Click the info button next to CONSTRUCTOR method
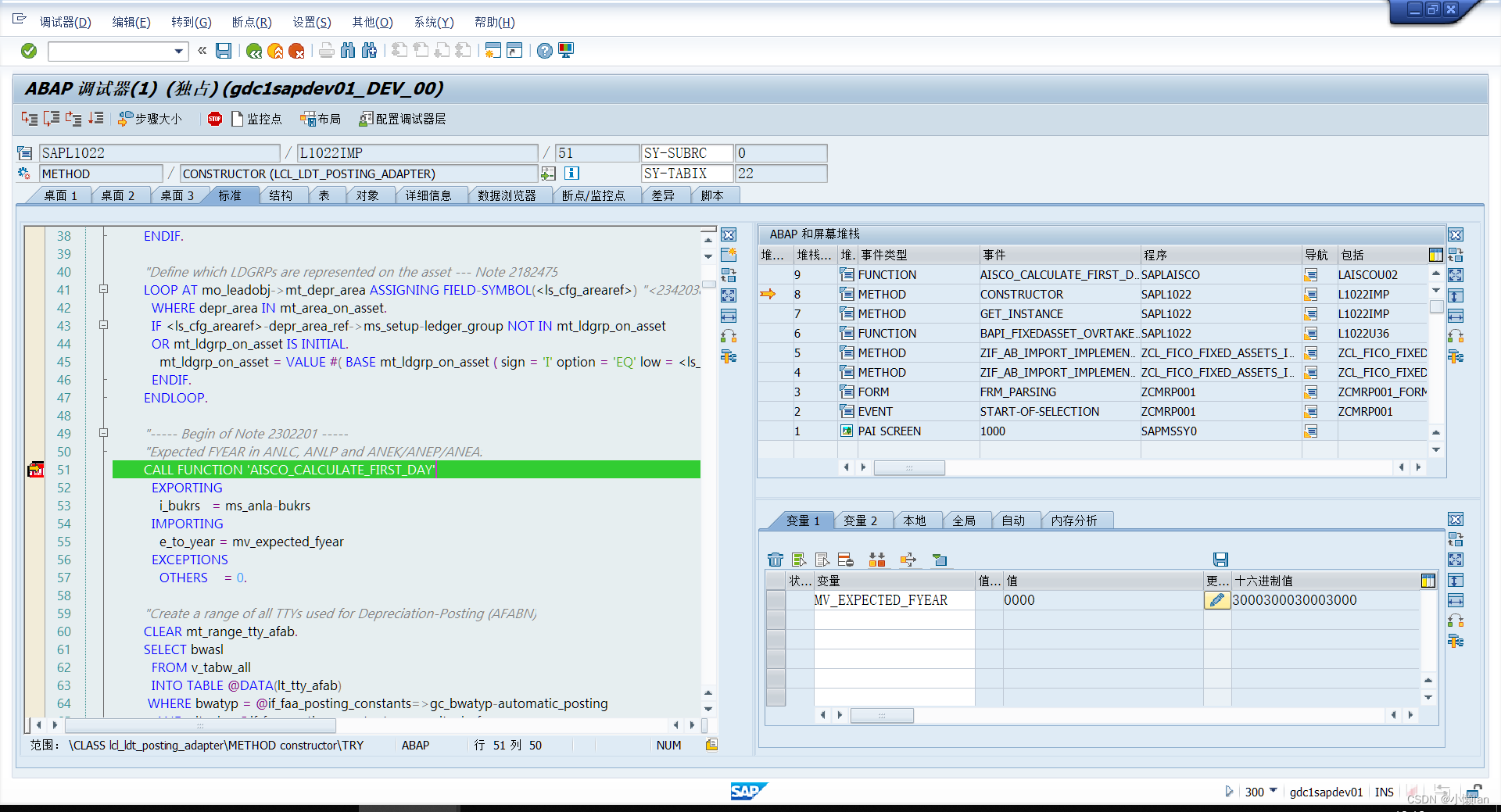 571,173
